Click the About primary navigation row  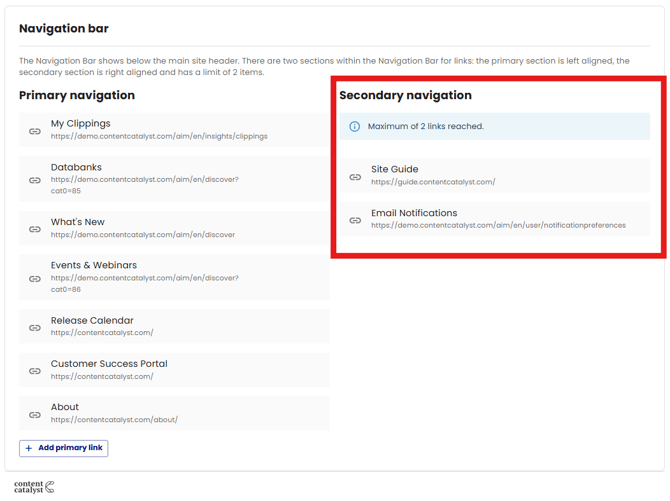174,413
